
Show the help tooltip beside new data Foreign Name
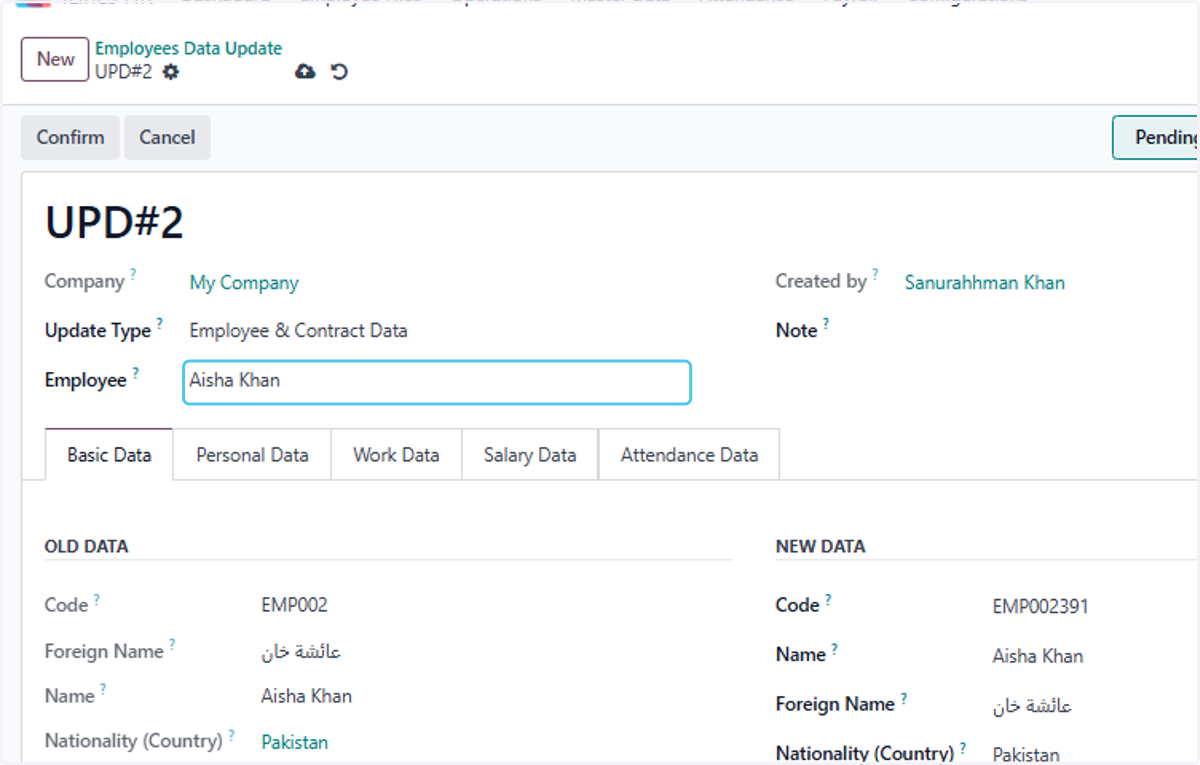(903, 698)
